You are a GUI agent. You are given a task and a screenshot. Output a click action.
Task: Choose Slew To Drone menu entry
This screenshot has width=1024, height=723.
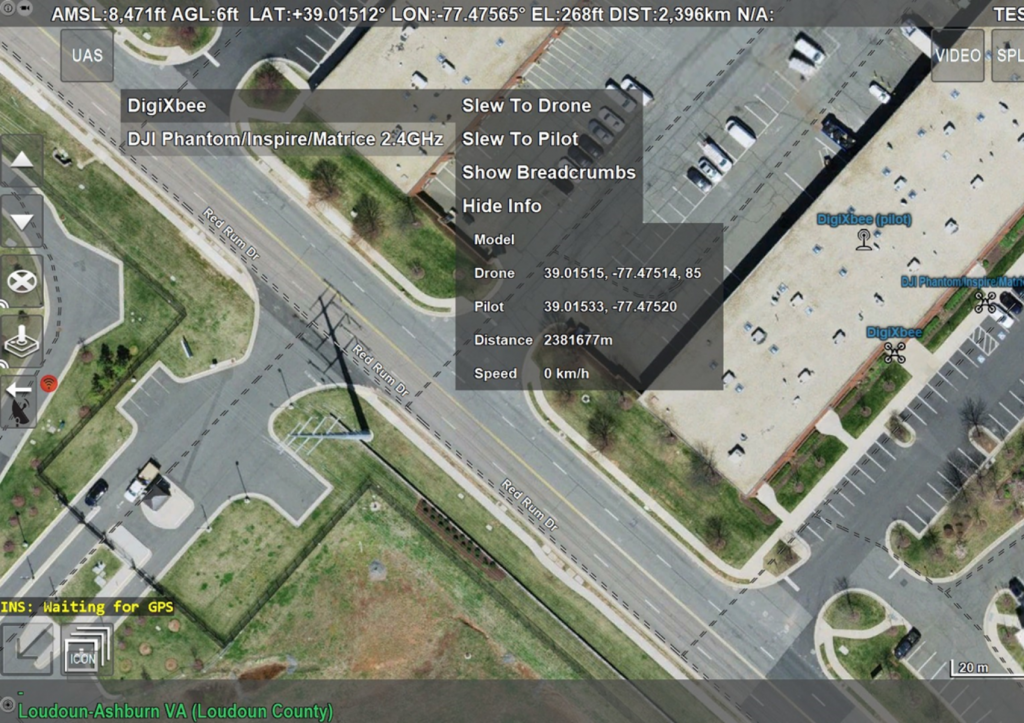(526, 106)
